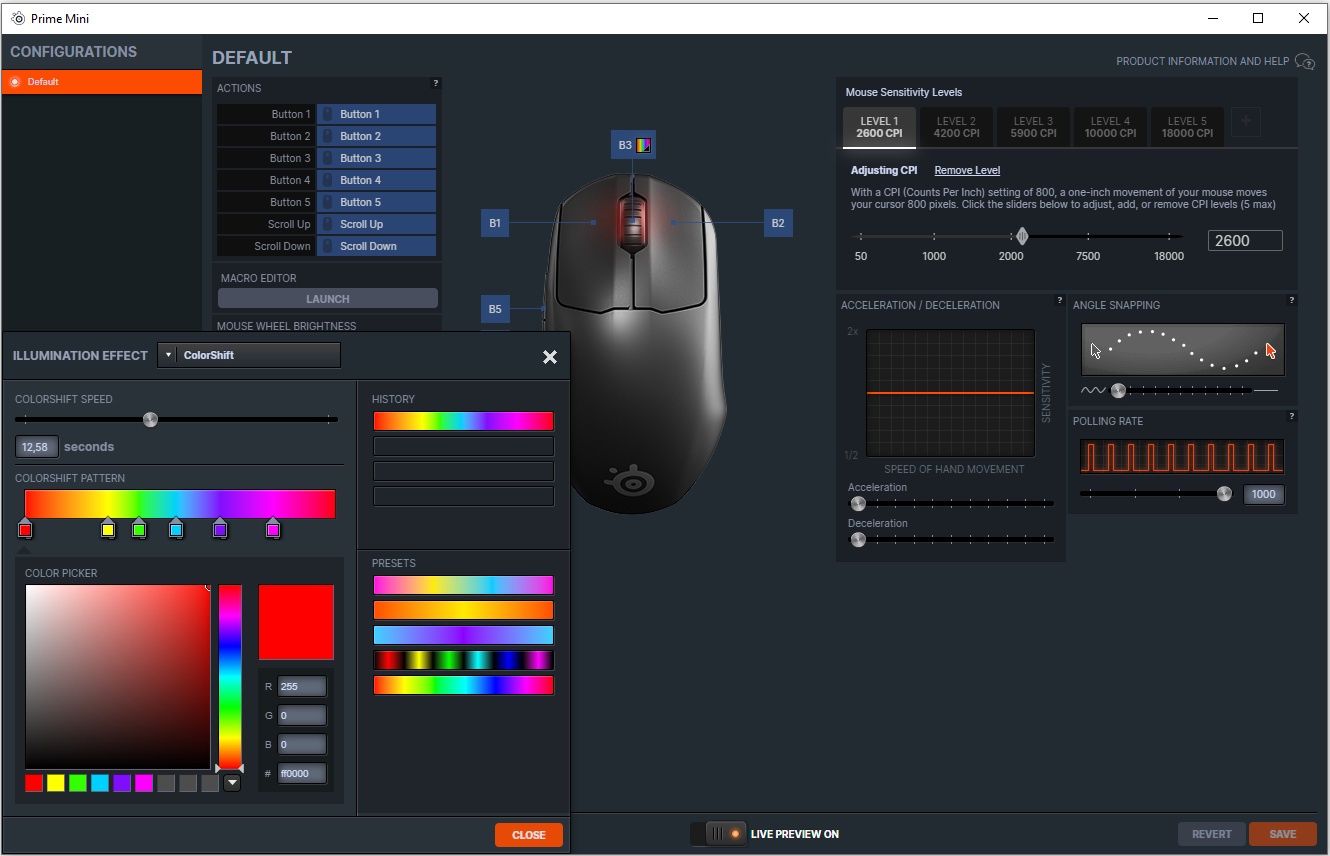Click the Polling Rate slider handle

click(1224, 493)
